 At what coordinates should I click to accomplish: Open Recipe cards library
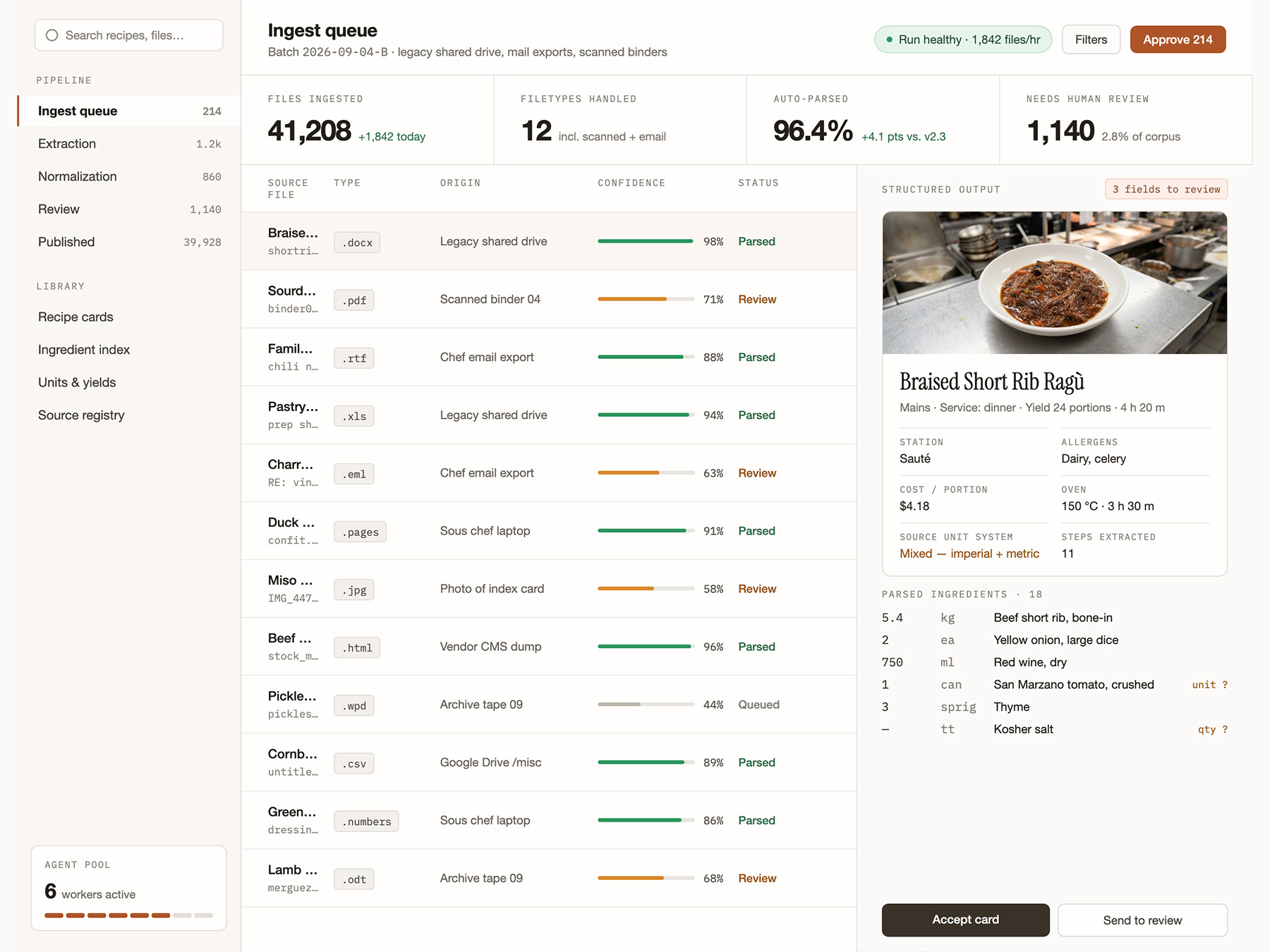(75, 317)
